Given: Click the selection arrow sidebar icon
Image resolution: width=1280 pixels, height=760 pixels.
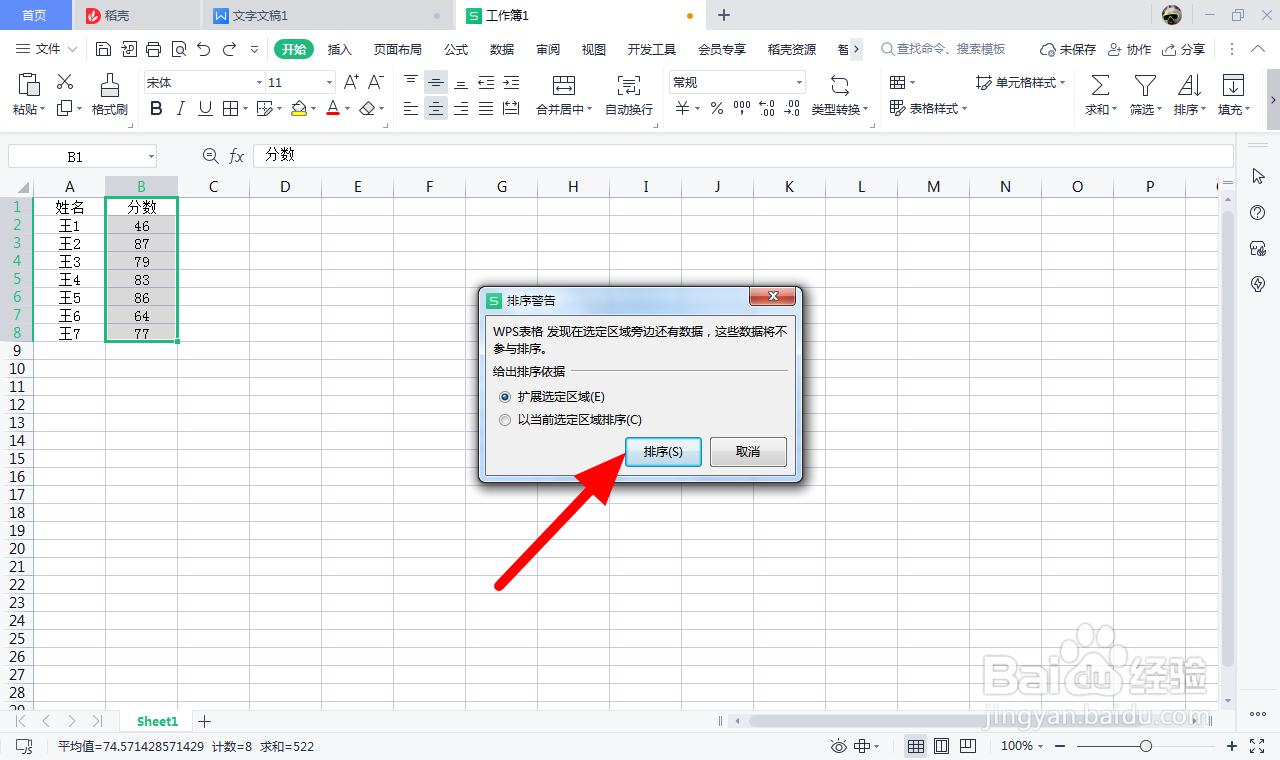Looking at the screenshot, I should (1259, 176).
